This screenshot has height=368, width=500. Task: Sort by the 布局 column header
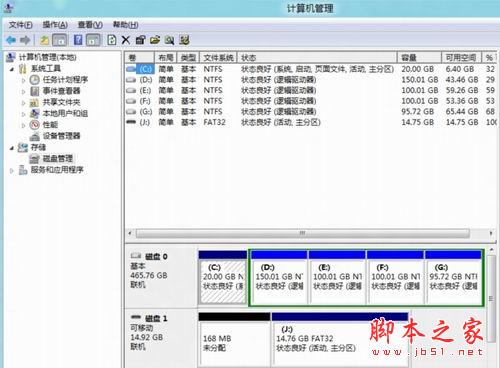[x=166, y=57]
